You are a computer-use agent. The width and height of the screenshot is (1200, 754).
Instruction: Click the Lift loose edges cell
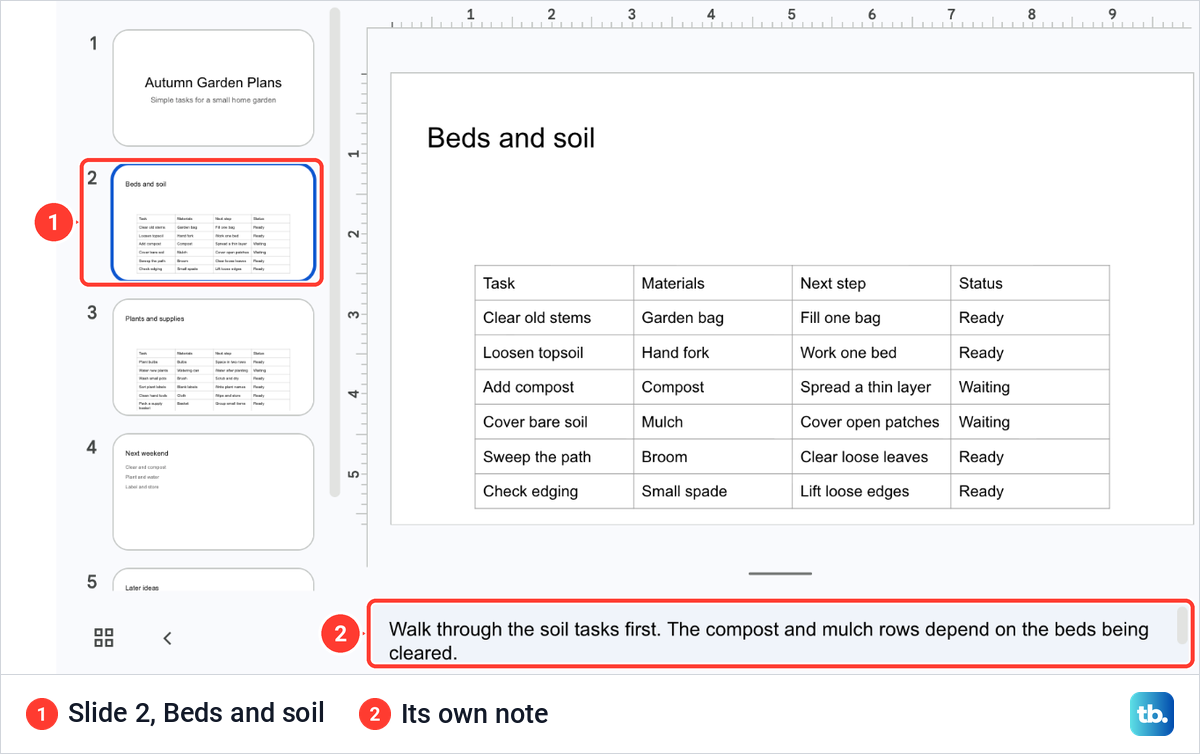871,491
